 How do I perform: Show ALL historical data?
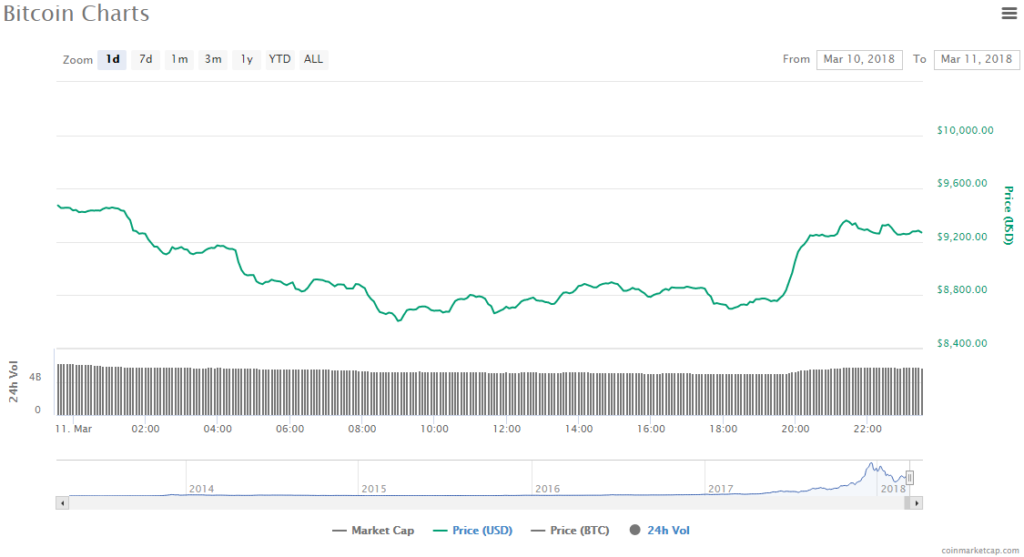click(x=313, y=59)
